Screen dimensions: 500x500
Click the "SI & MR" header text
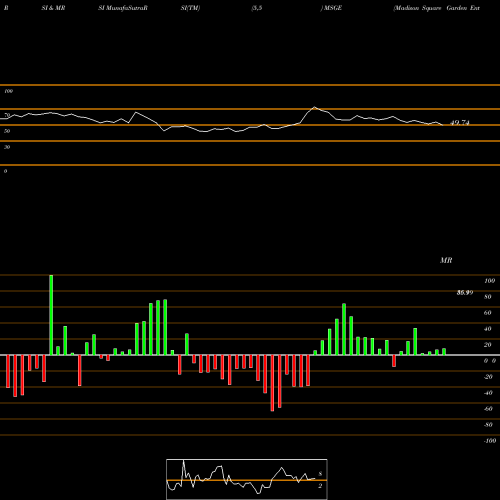(x=53, y=8)
